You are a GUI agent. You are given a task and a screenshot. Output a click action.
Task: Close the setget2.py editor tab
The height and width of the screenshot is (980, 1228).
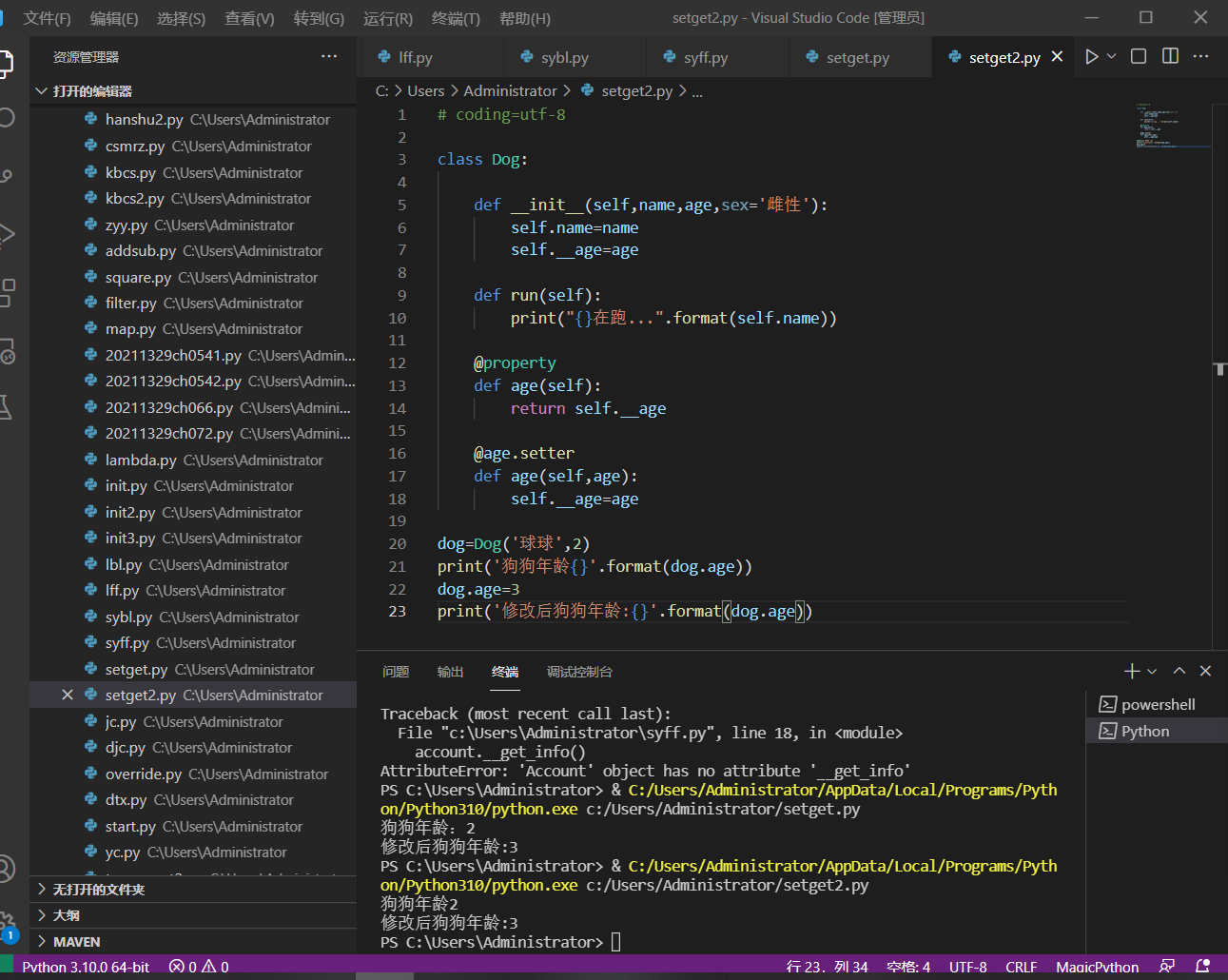coord(1057,57)
